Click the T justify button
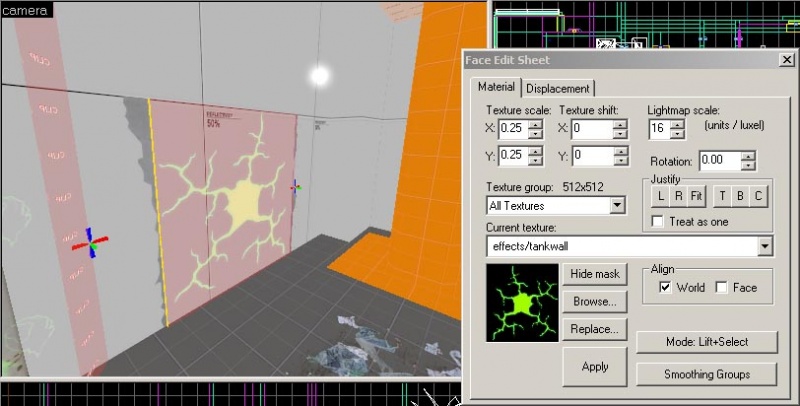The image size is (800, 406). 724,196
